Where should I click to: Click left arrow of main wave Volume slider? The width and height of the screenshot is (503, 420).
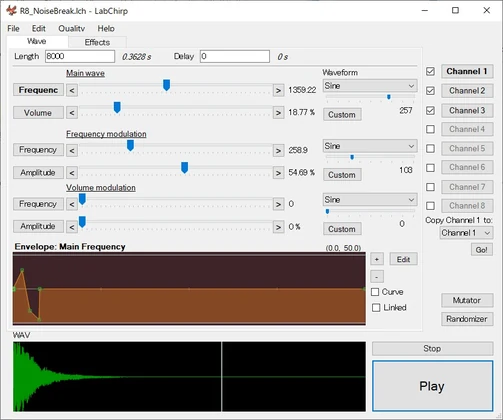[72, 113]
